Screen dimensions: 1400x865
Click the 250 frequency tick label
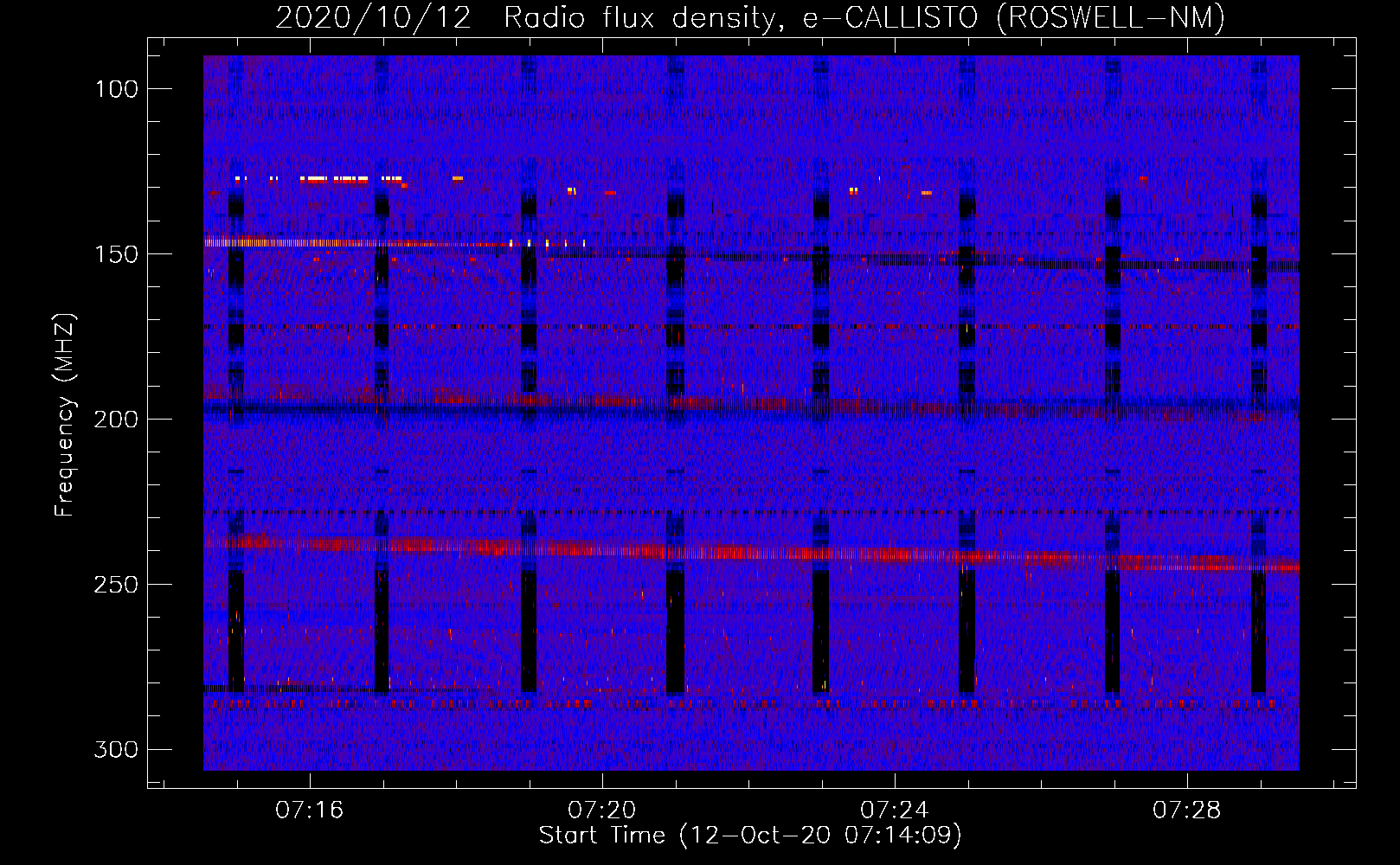click(x=115, y=585)
